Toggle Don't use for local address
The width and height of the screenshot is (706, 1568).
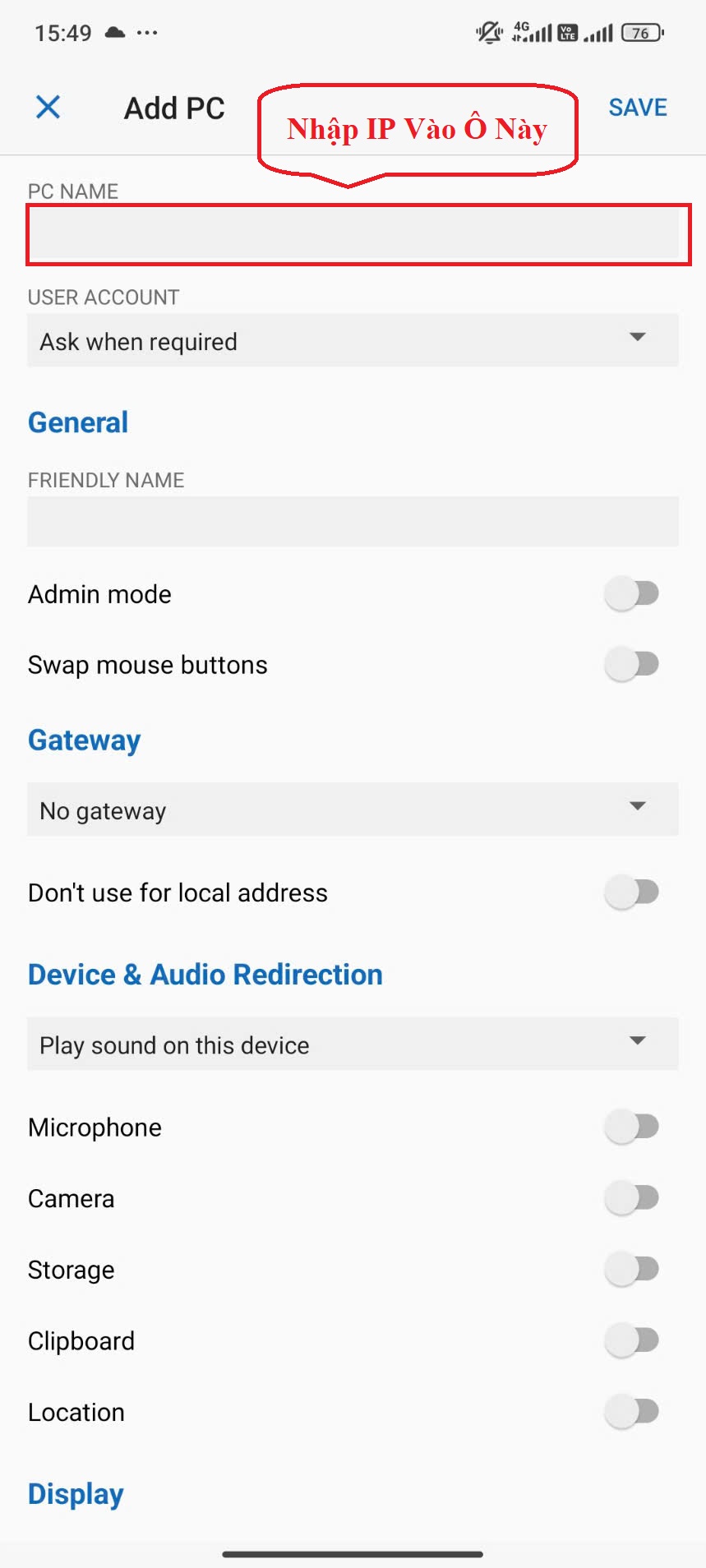click(632, 892)
